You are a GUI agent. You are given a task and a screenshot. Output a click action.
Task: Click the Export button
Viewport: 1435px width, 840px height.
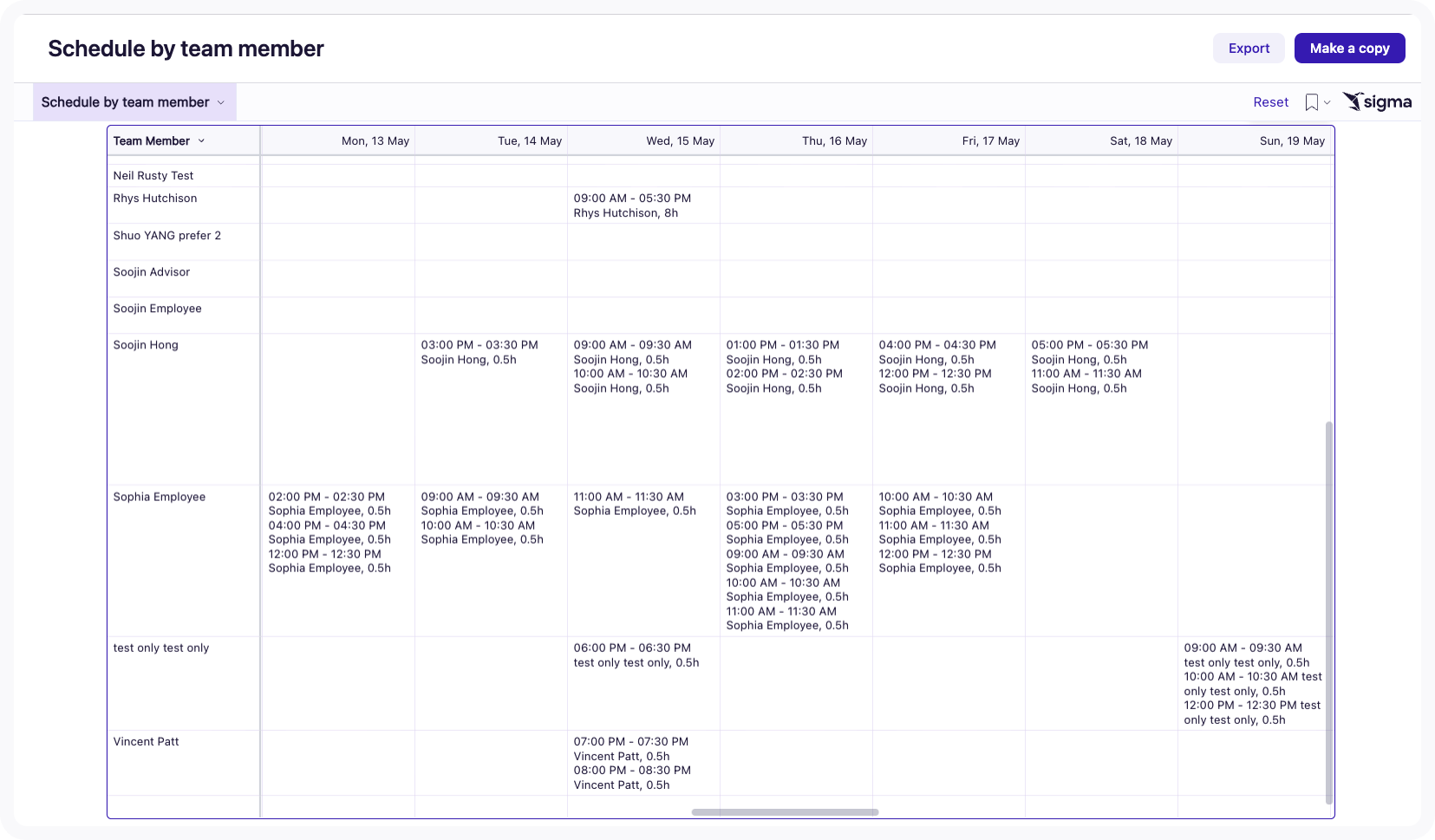[x=1248, y=48]
